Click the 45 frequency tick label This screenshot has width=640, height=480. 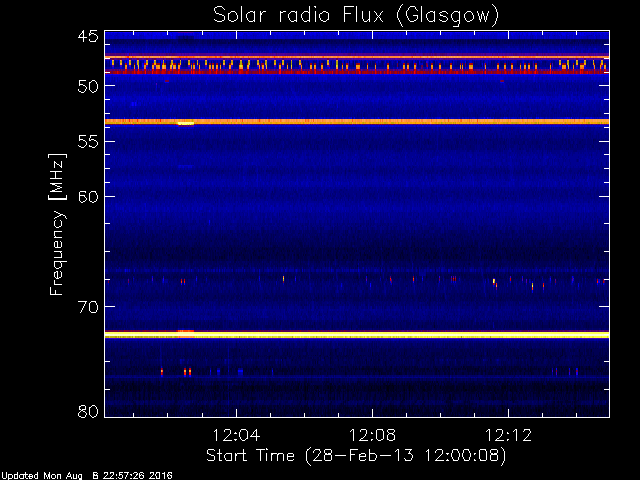click(x=88, y=37)
